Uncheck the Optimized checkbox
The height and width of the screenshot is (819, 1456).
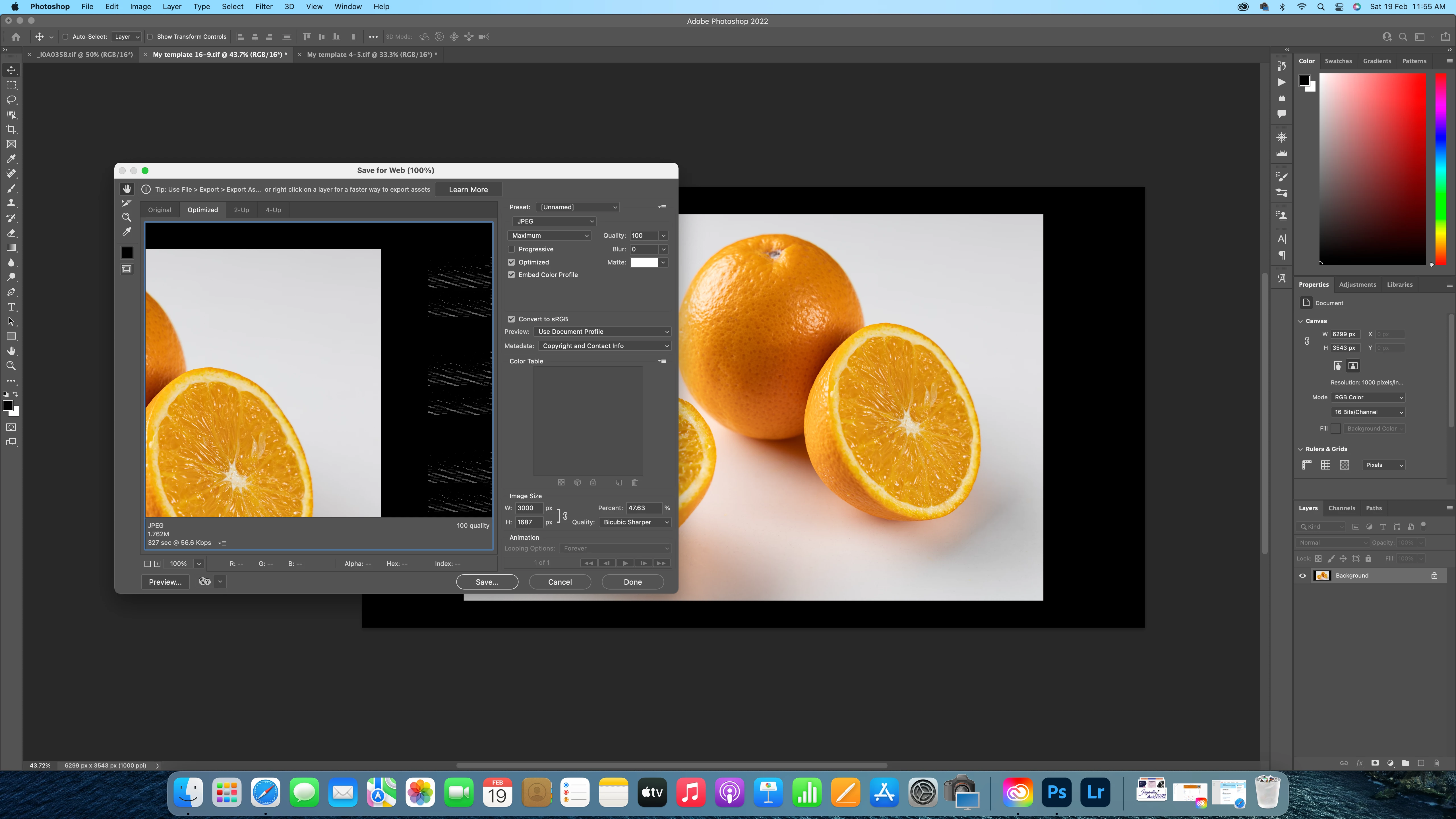tap(512, 262)
